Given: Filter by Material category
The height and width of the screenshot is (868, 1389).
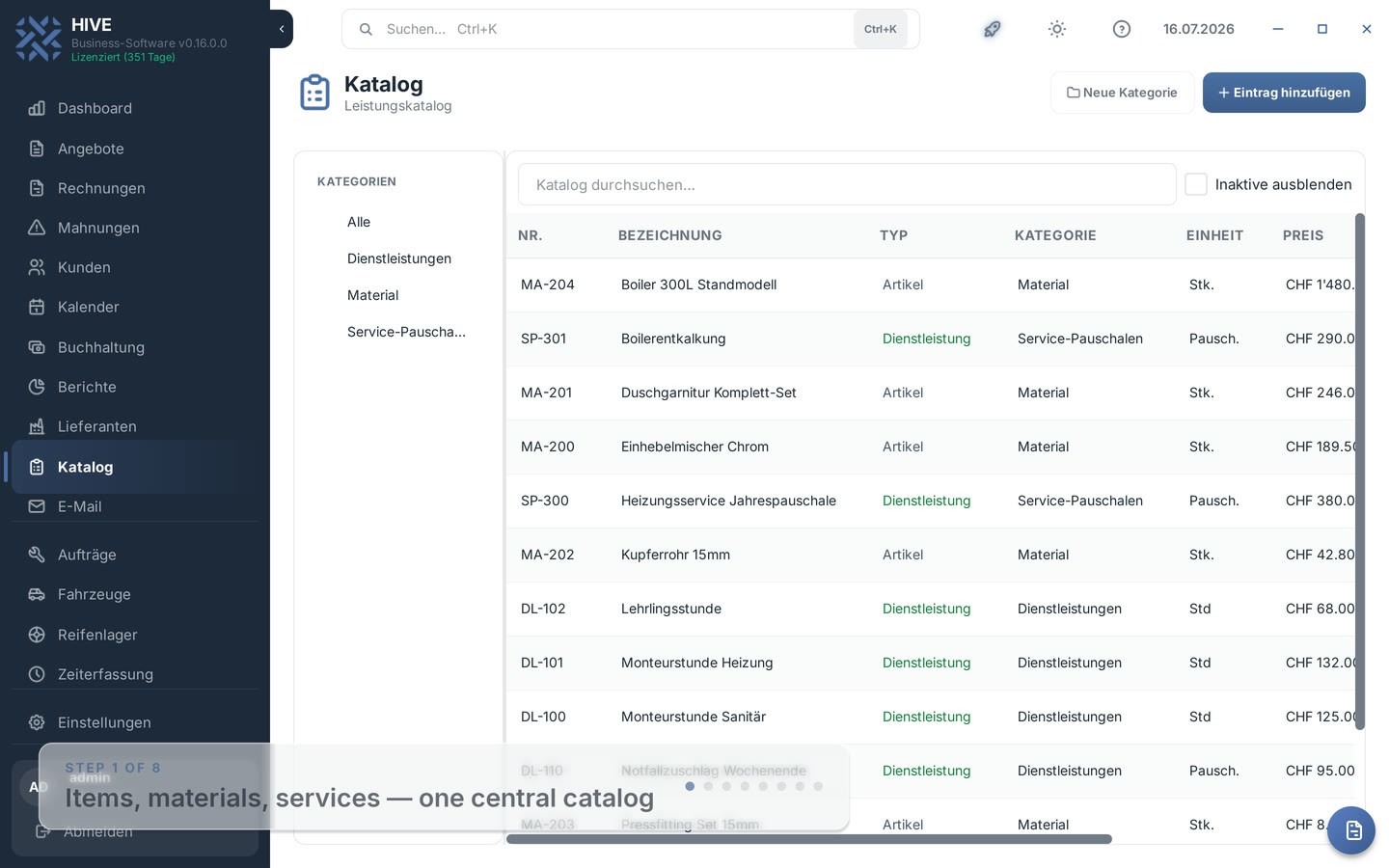Looking at the screenshot, I should (372, 295).
